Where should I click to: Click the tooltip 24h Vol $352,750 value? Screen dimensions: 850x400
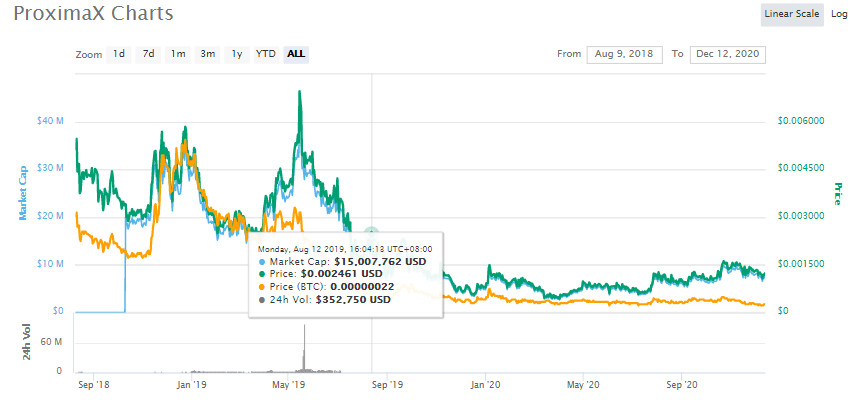[x=352, y=300]
